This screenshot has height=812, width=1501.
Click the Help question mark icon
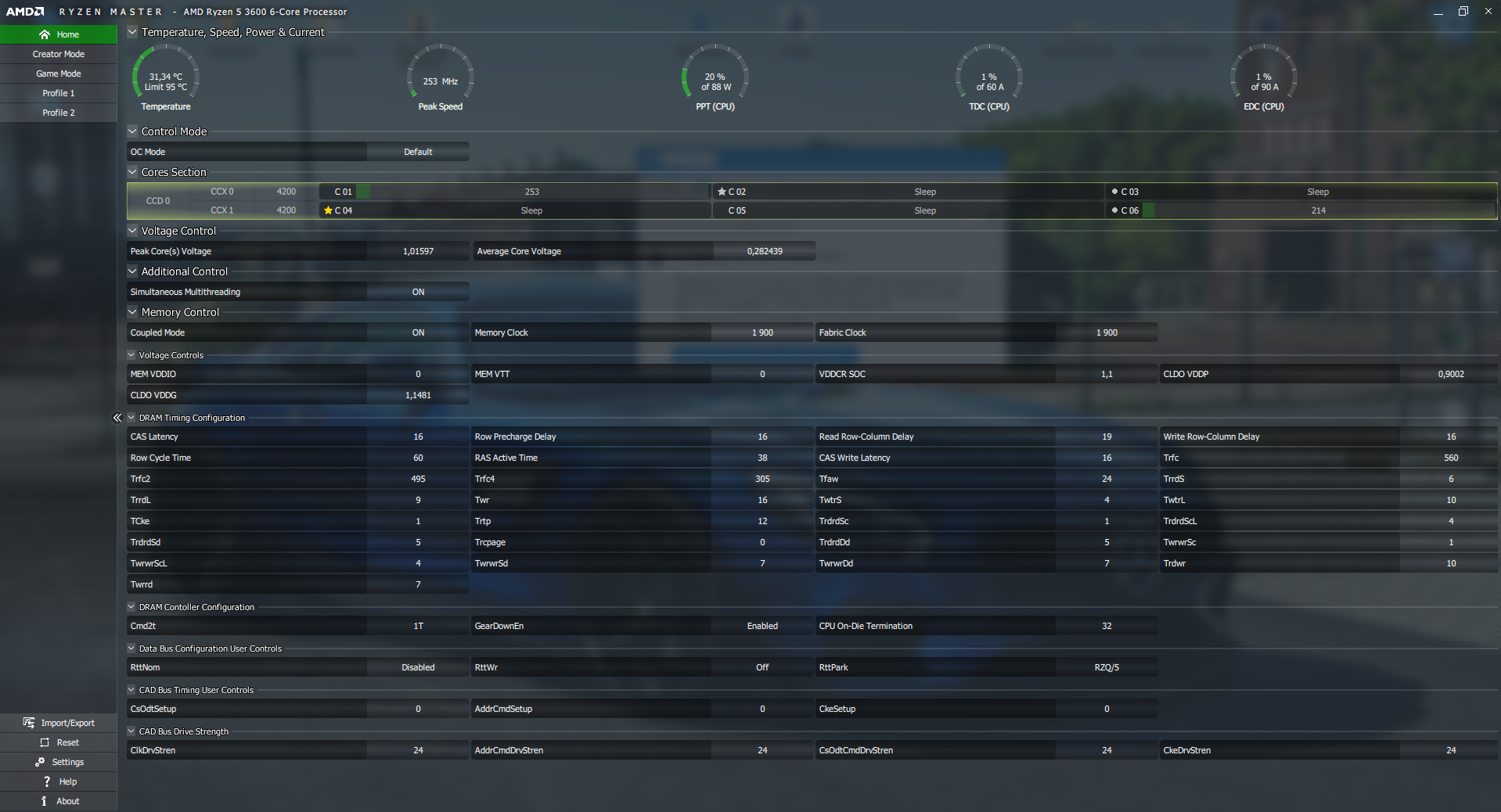pos(47,781)
